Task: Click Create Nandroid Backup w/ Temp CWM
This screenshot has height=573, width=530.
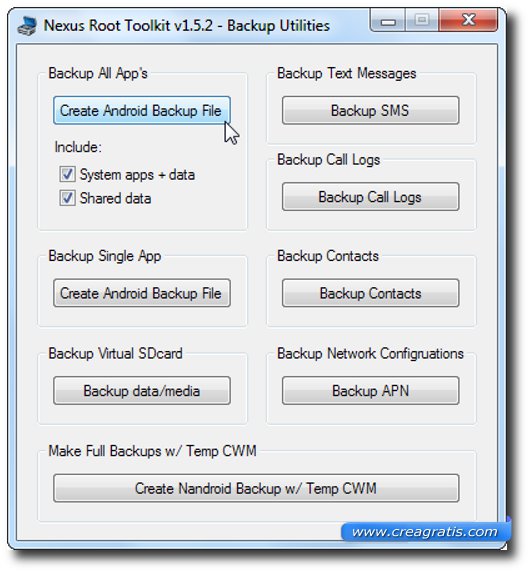Action: [x=256, y=488]
